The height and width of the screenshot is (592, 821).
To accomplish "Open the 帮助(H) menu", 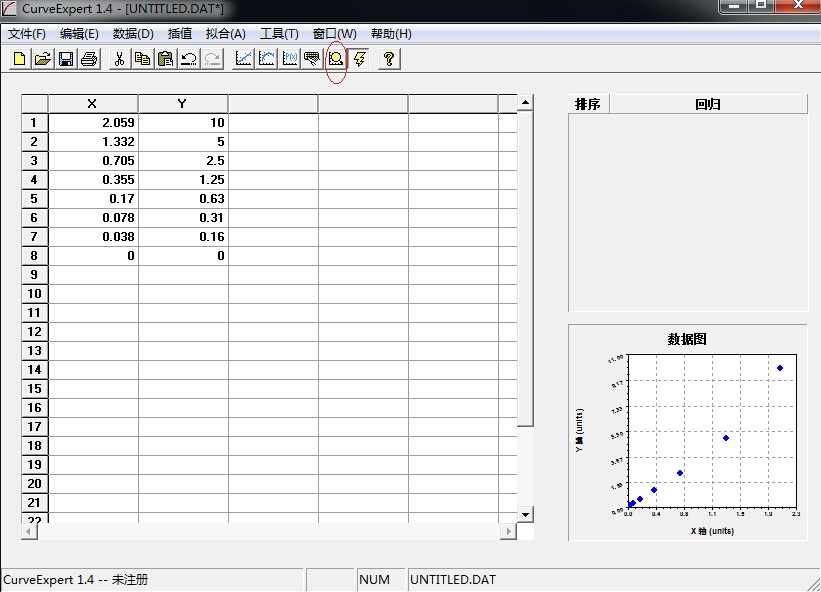I will pyautogui.click(x=391, y=34).
